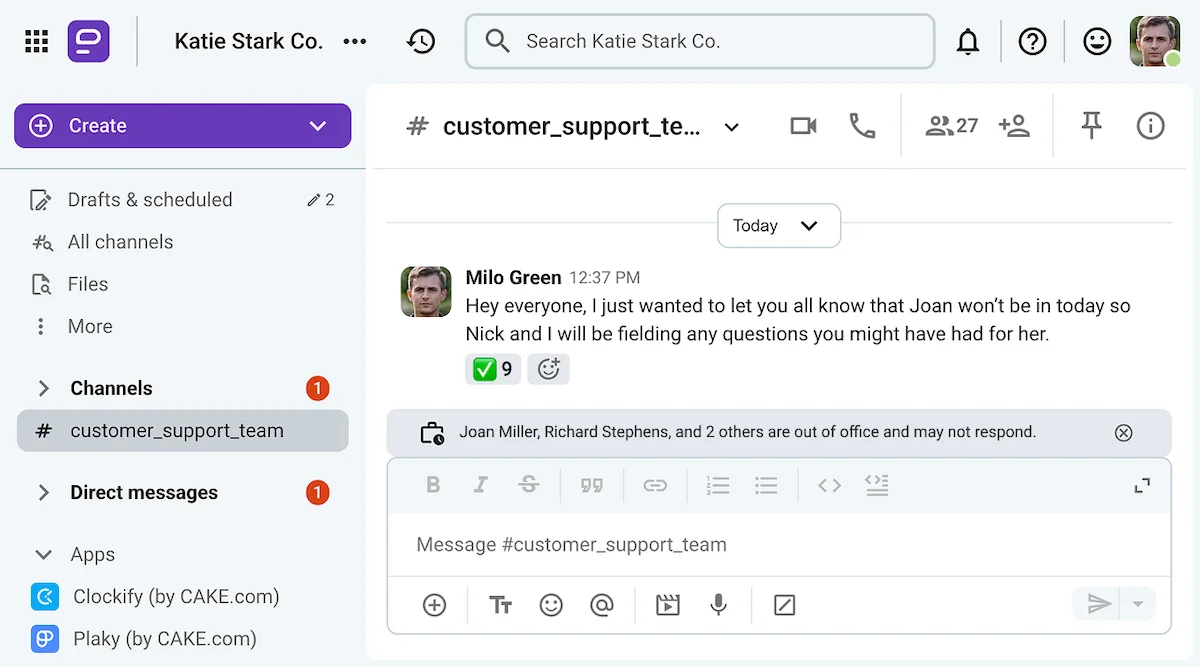1200x667 pixels.
Task: Pin the customer_support_team channel
Action: [x=1091, y=126]
